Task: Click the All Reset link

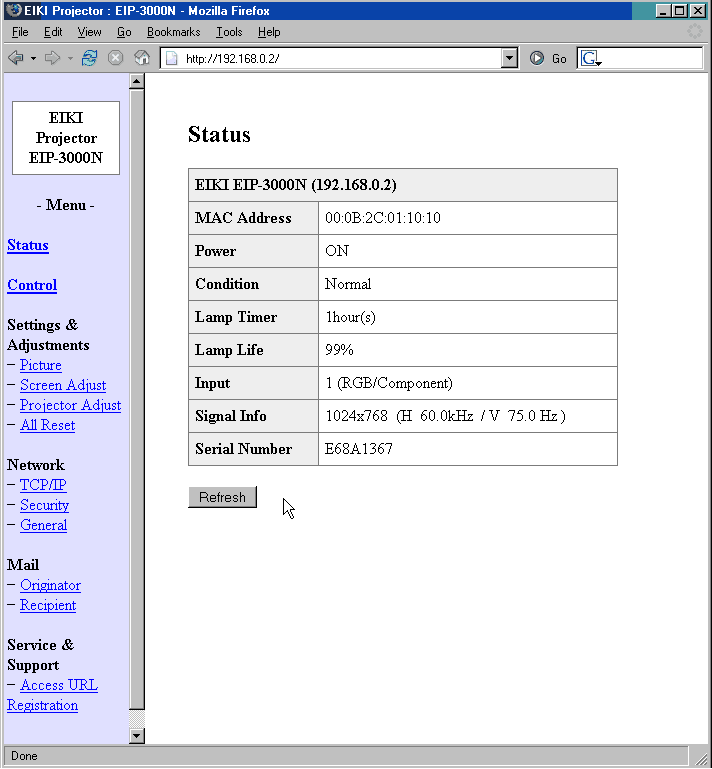Action: [48, 425]
